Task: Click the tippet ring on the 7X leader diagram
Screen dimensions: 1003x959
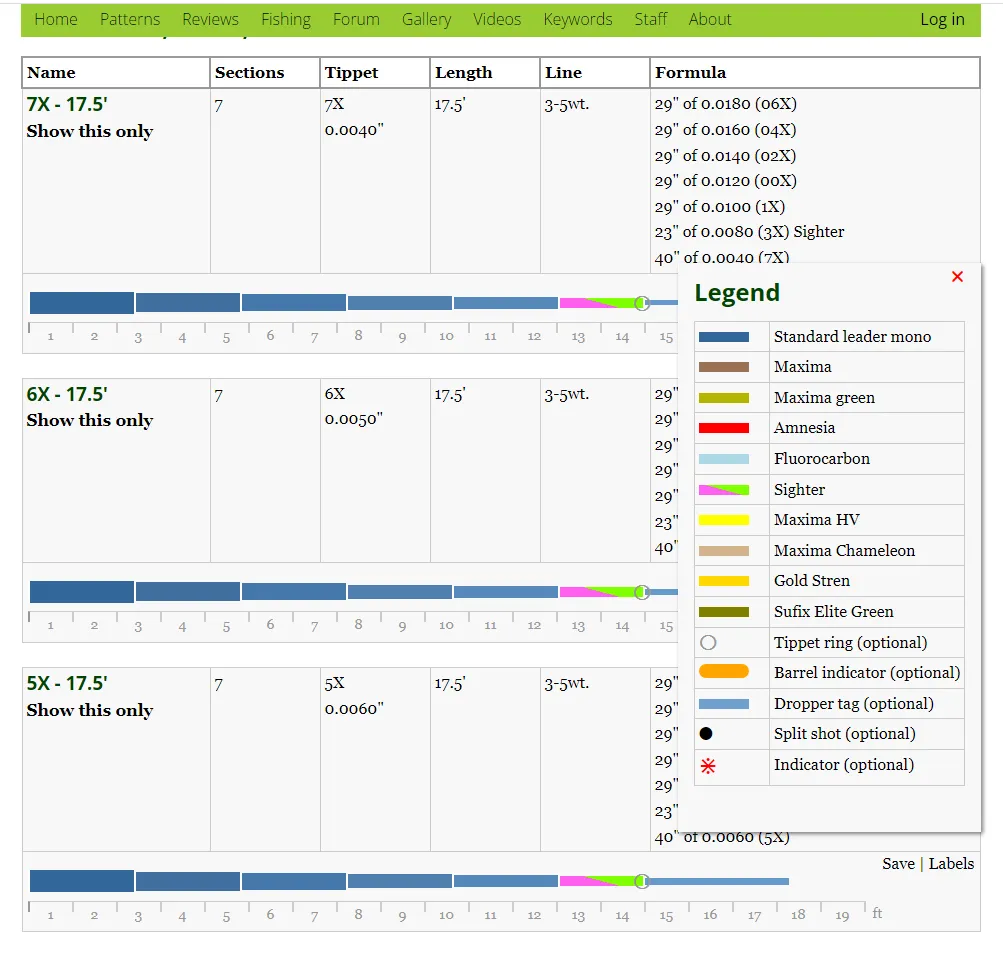Action: [642, 303]
